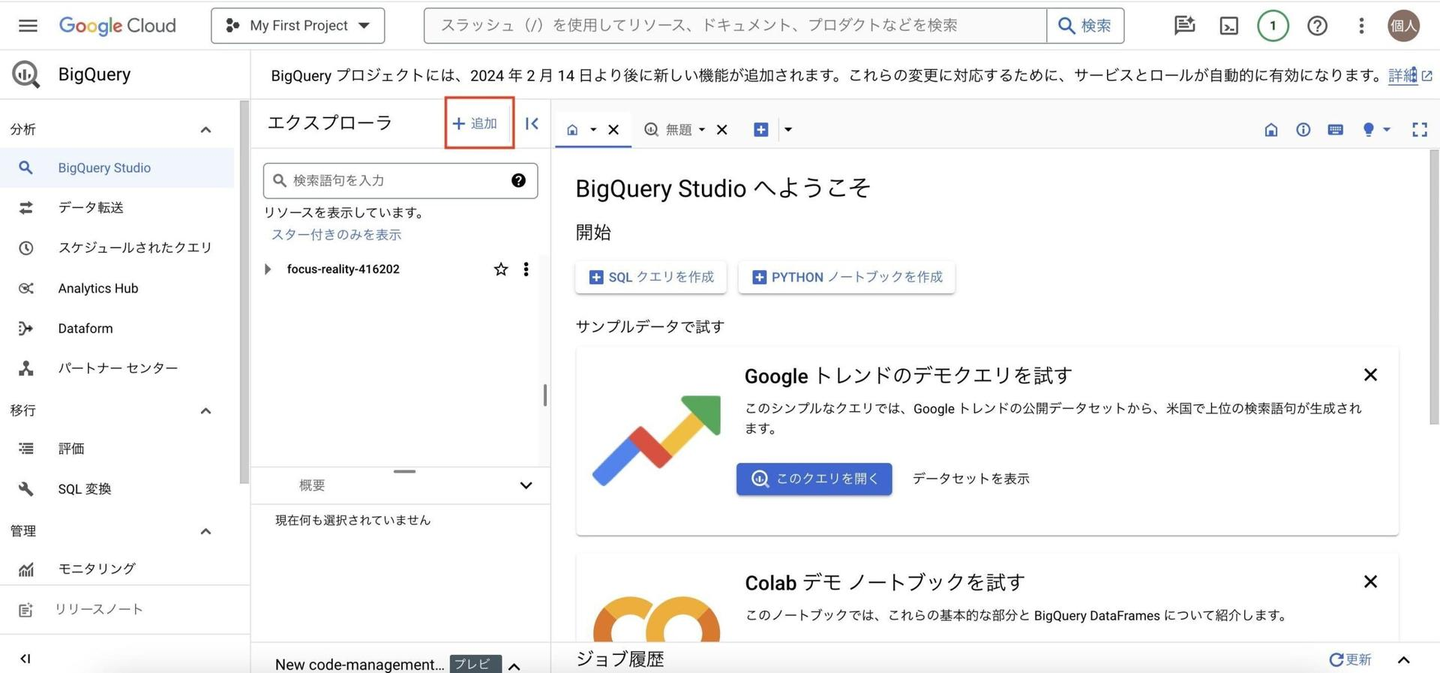The image size is (1440, 673).
Task: Open keyboard shortcuts icon
Action: pyautogui.click(x=1335, y=129)
